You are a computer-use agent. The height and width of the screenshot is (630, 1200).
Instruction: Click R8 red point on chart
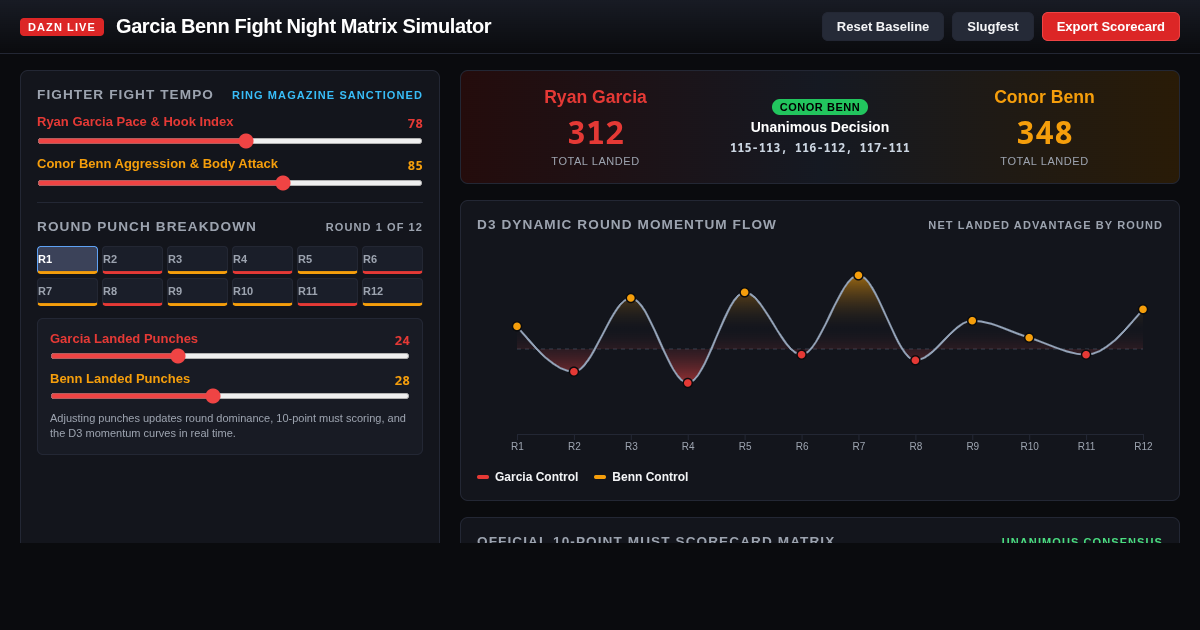915,360
